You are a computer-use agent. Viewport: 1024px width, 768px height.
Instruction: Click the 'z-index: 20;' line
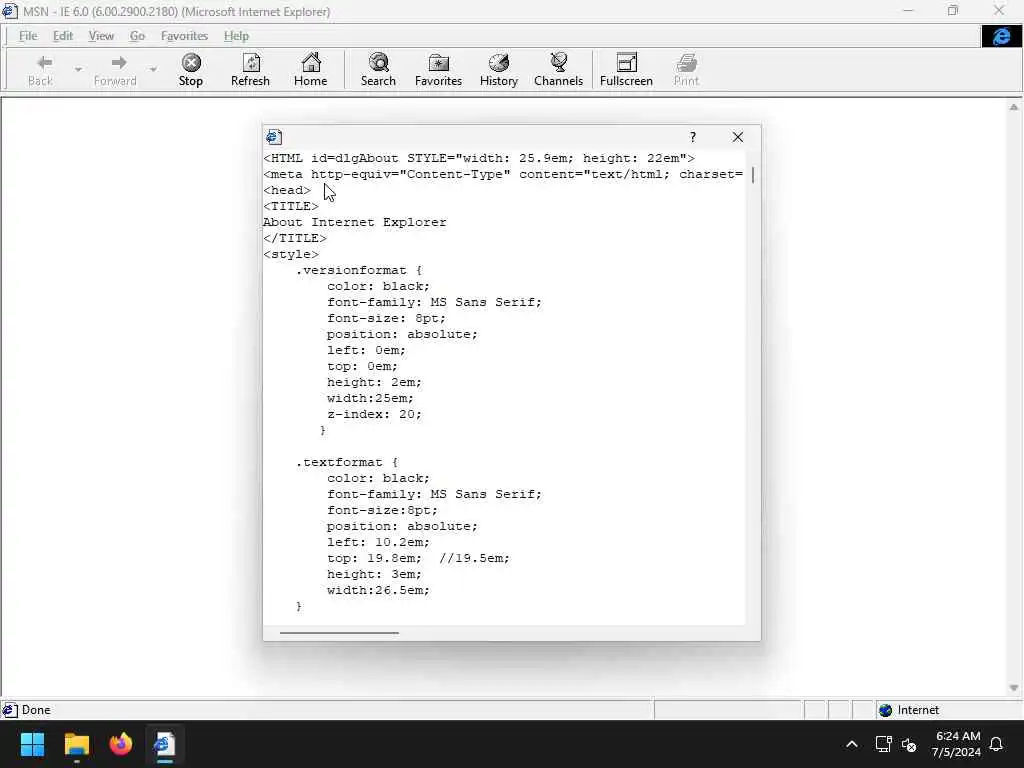point(374,414)
